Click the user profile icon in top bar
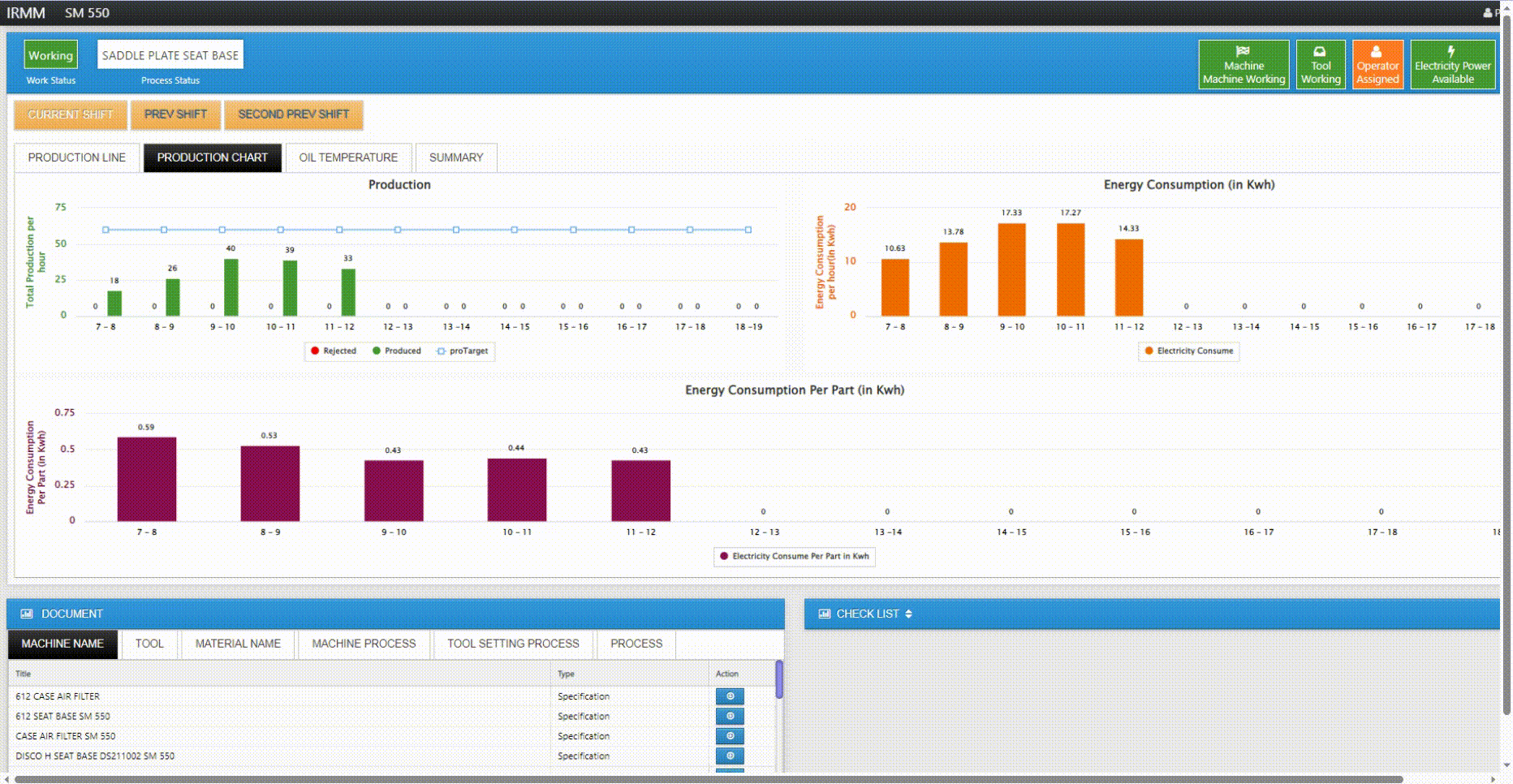1513x784 pixels. click(1488, 13)
